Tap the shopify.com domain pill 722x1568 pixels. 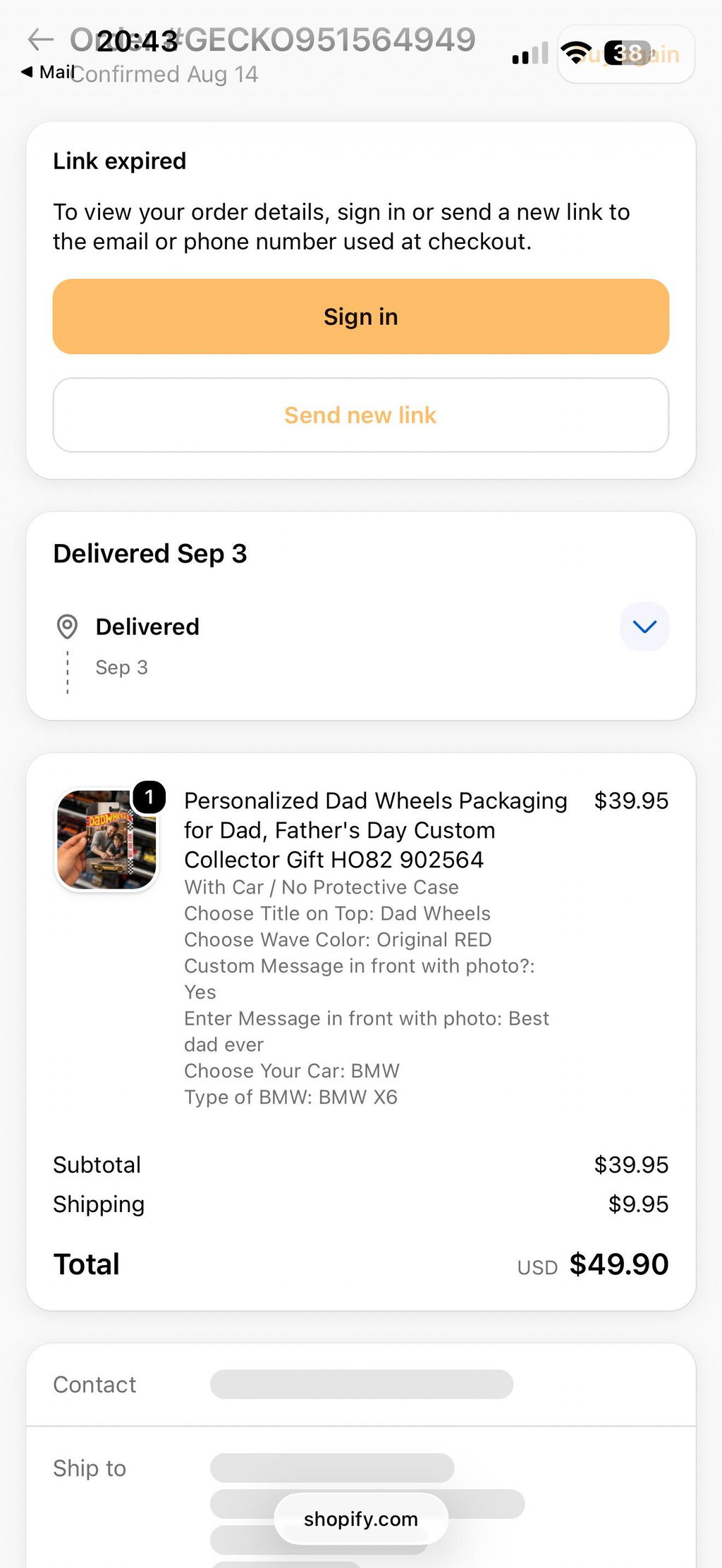pyautogui.click(x=361, y=1519)
